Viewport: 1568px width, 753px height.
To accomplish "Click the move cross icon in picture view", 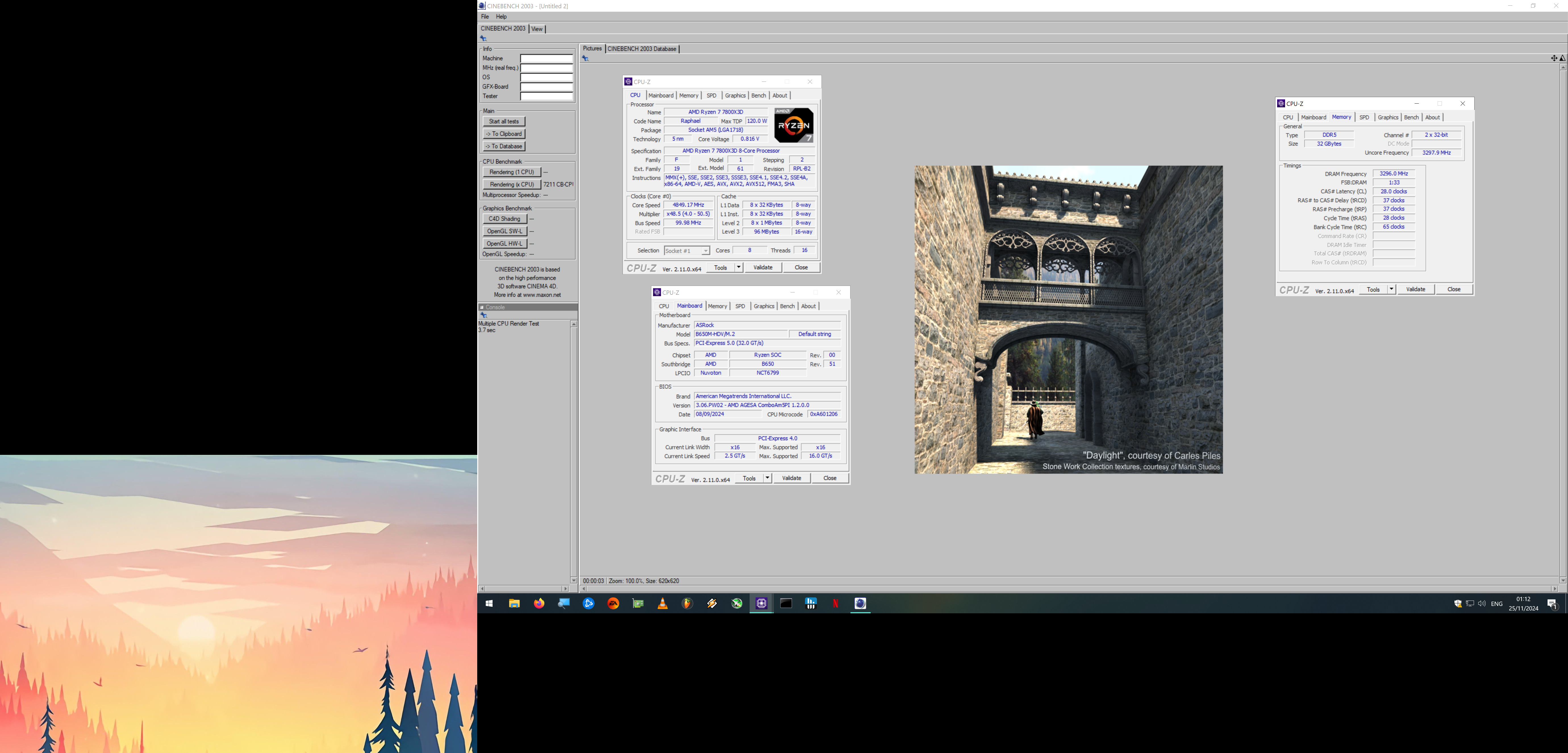I will coord(1554,58).
